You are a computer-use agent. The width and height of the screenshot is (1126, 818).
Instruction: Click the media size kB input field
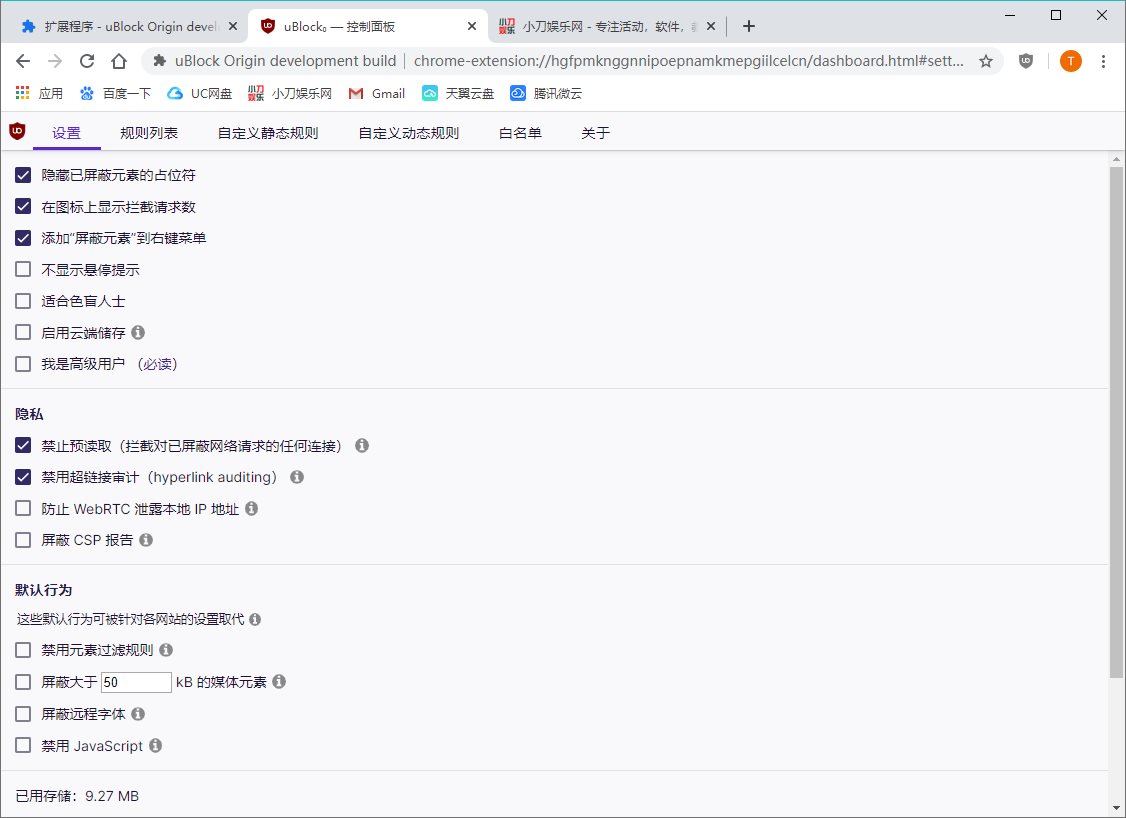[136, 682]
